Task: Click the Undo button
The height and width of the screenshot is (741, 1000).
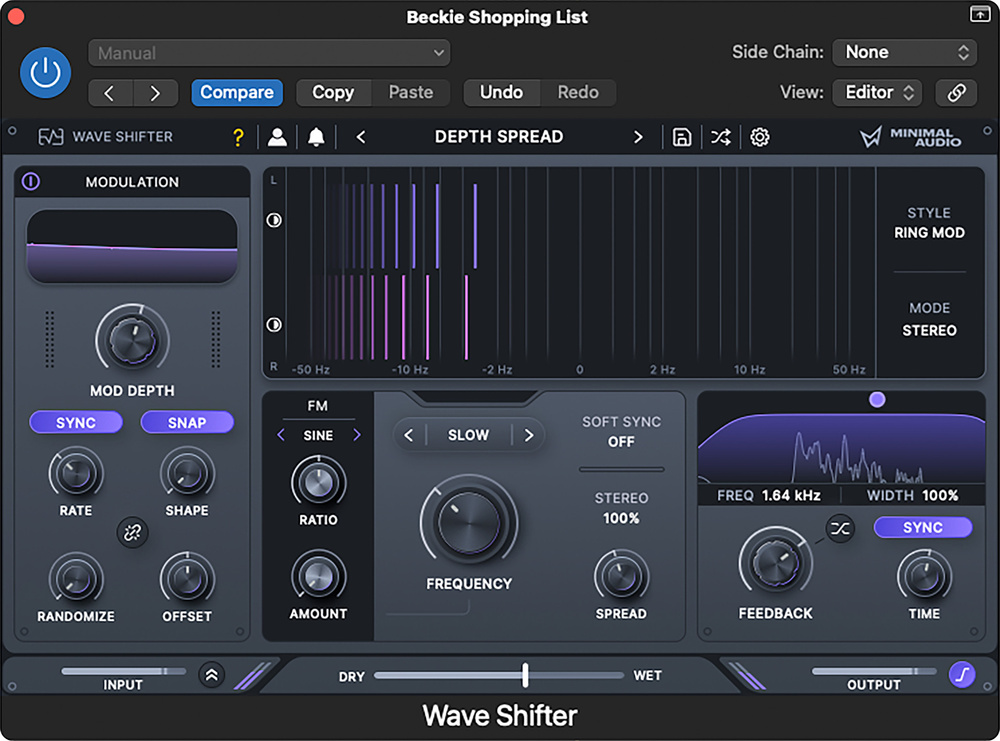Action: coord(501,93)
